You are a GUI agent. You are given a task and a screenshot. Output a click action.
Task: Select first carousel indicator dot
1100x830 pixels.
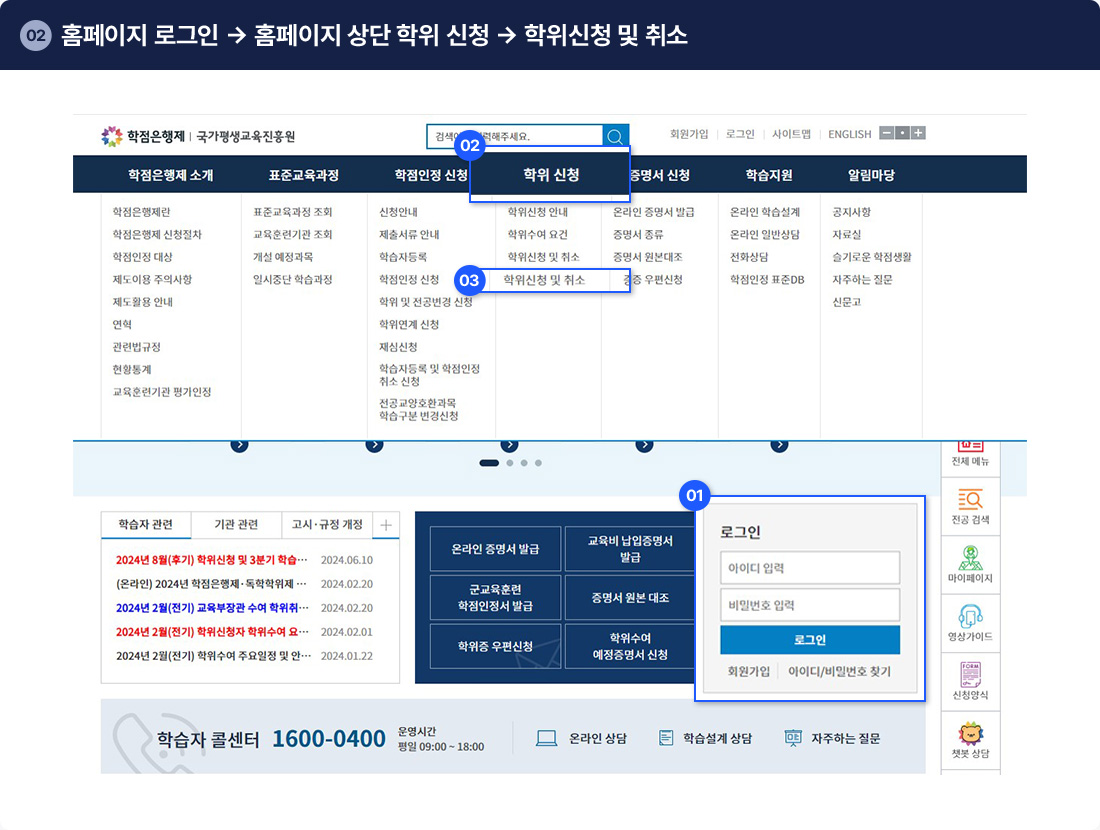pos(489,463)
